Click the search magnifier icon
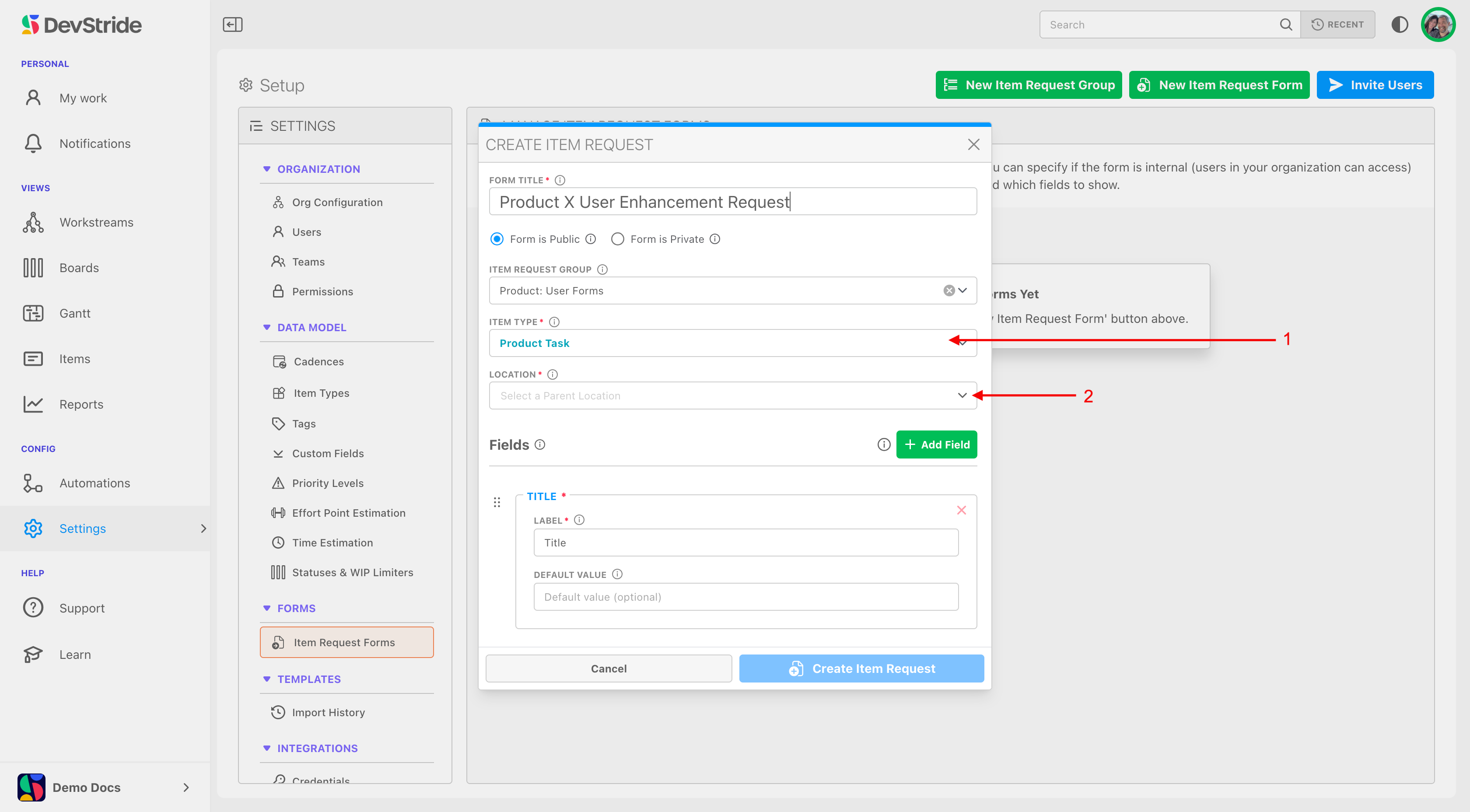1470x812 pixels. (1285, 24)
